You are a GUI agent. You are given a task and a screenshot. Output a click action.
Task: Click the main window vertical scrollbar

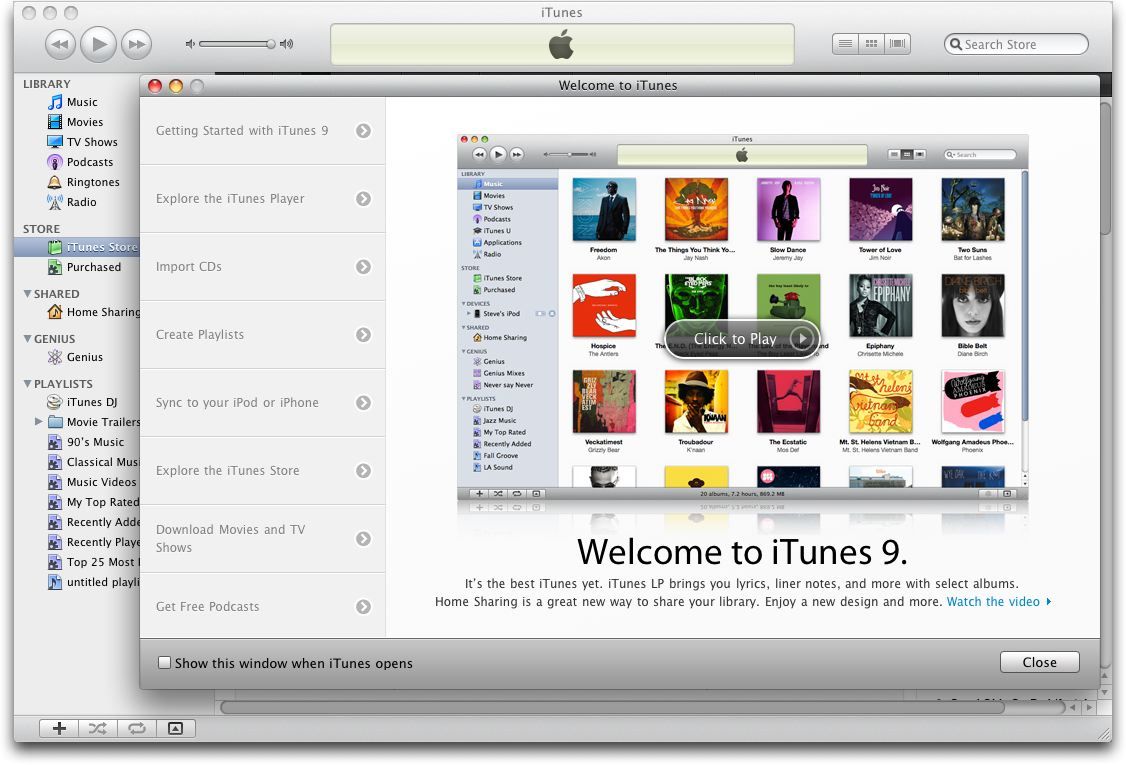pyautogui.click(x=1106, y=169)
